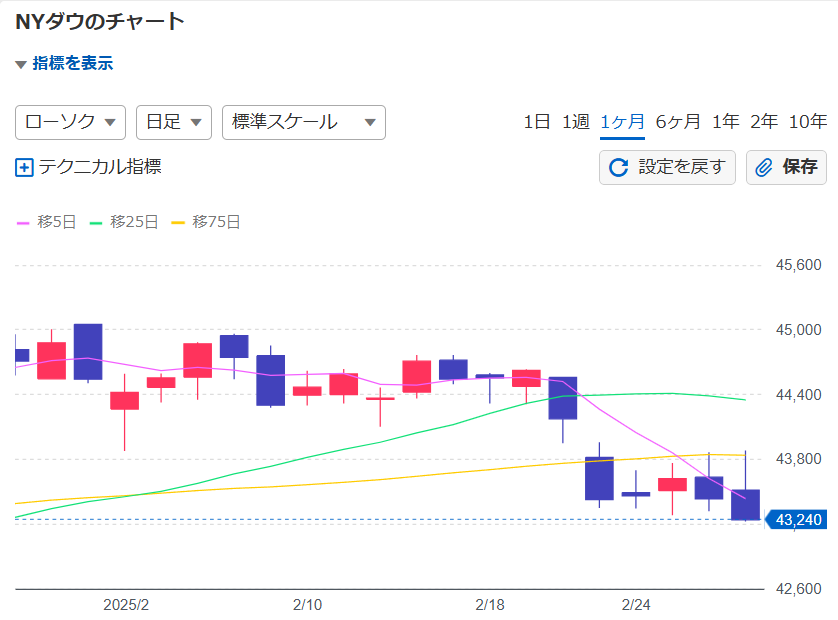Expand the 指標を表示 disclosure triangle

point(21,65)
